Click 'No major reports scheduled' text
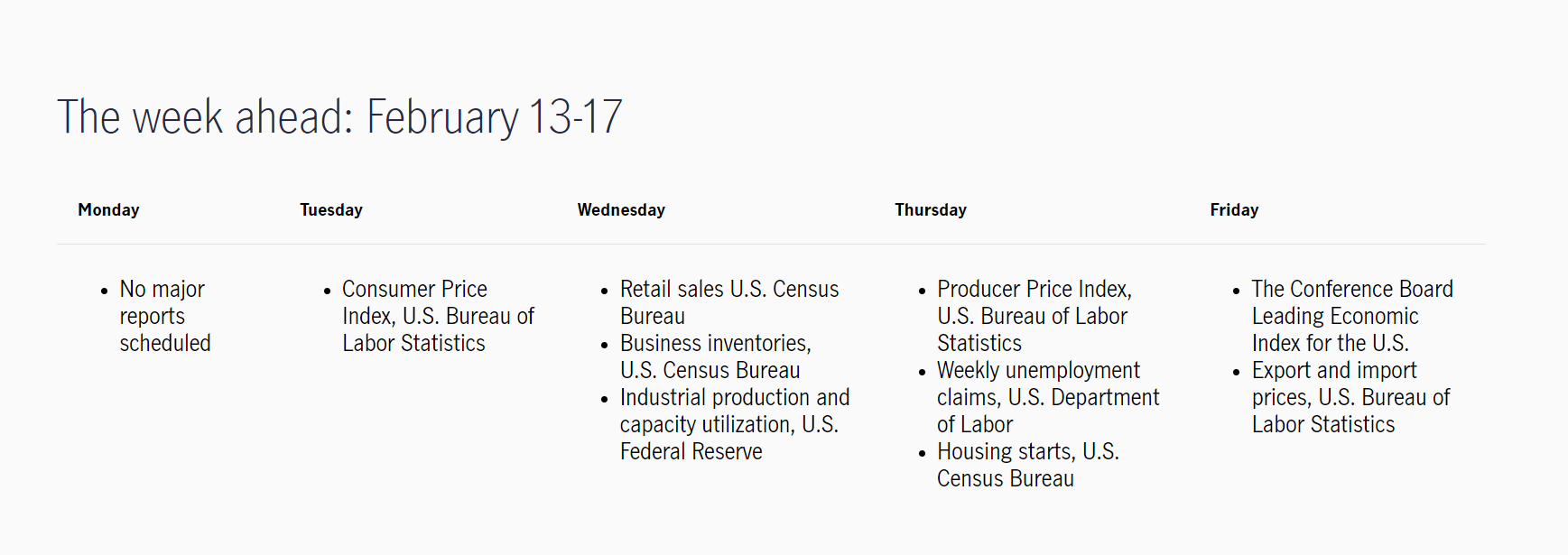1568x555 pixels. [x=164, y=316]
